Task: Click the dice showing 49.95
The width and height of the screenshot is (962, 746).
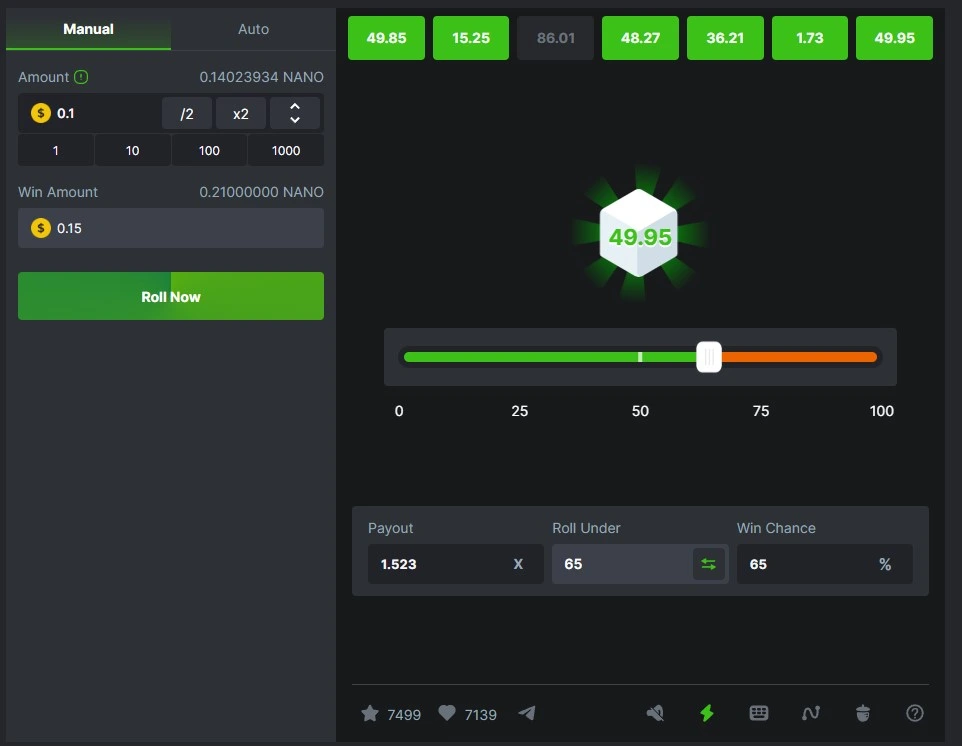Action: (x=639, y=233)
